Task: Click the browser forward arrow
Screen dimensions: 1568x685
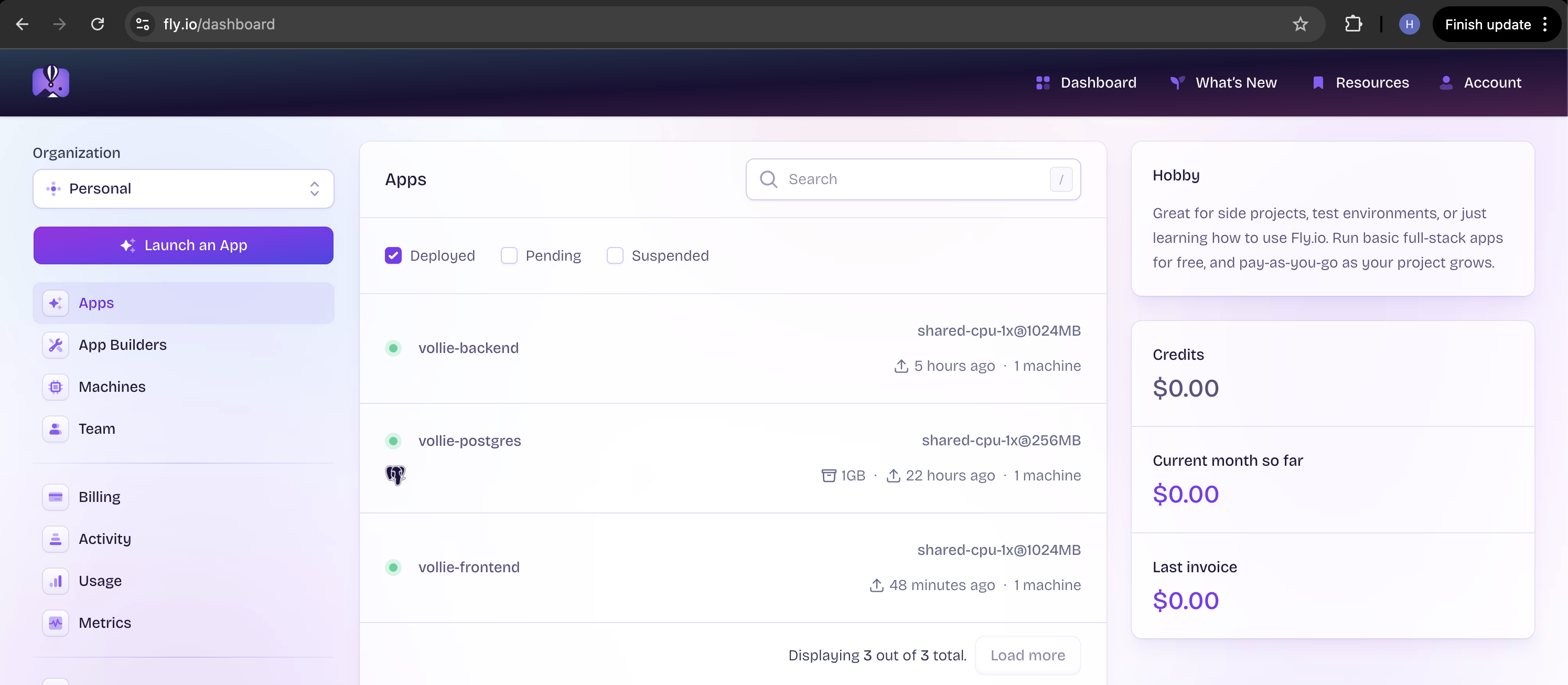Action: (x=60, y=24)
